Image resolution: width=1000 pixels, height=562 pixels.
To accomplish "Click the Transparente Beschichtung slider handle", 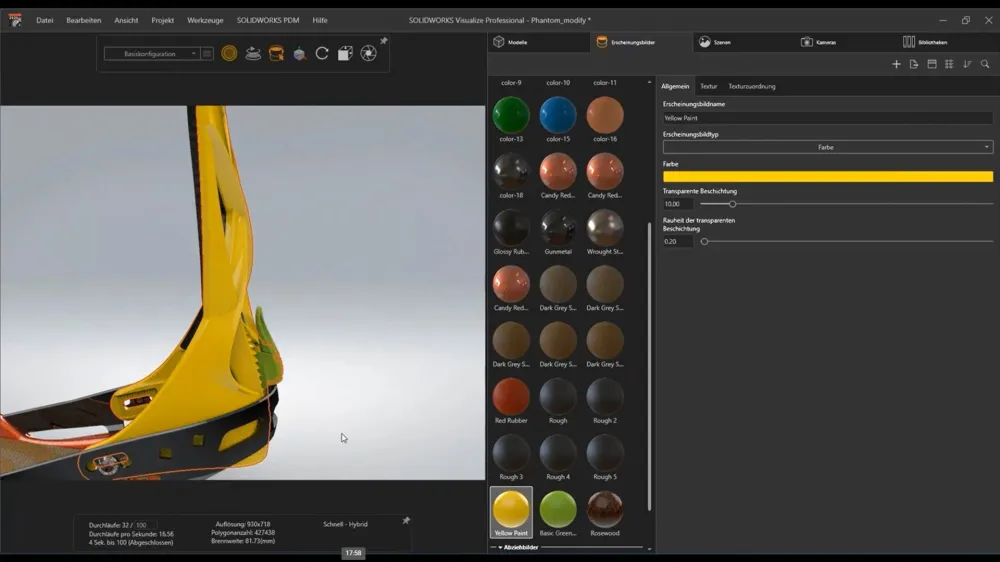I will click(732, 204).
